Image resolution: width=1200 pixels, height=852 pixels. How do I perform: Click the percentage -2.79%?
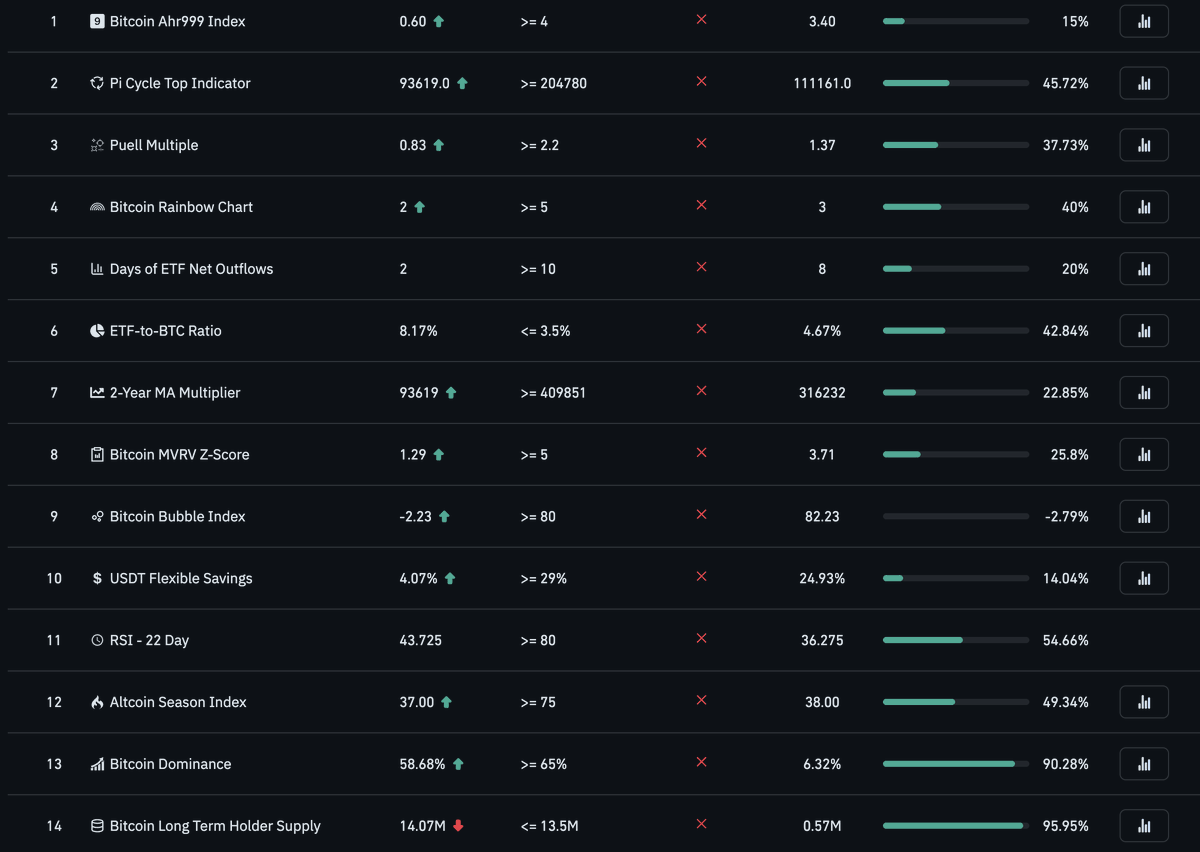[1065, 517]
